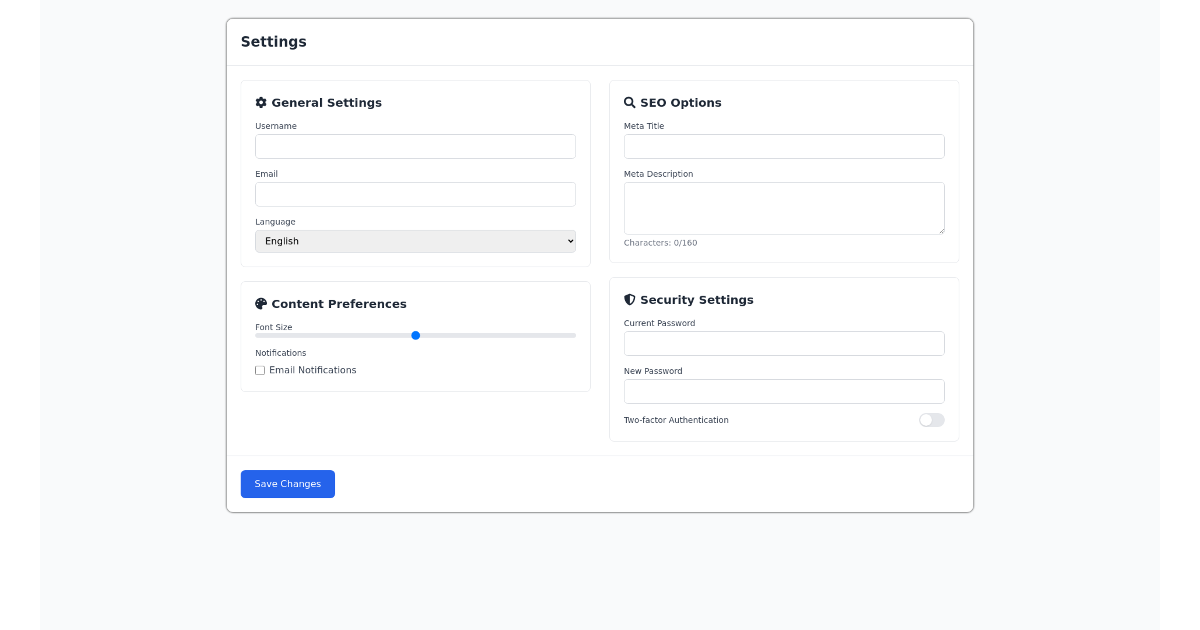1200x630 pixels.
Task: Adjust the Font Size slider handle
Action: (415, 335)
